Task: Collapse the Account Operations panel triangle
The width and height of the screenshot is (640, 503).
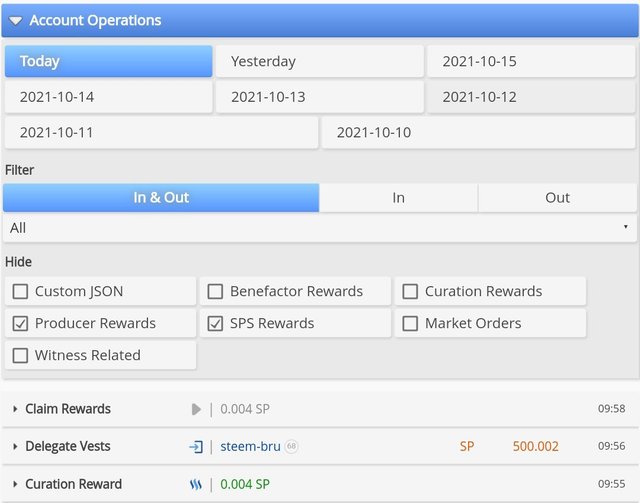Action: 16,20
